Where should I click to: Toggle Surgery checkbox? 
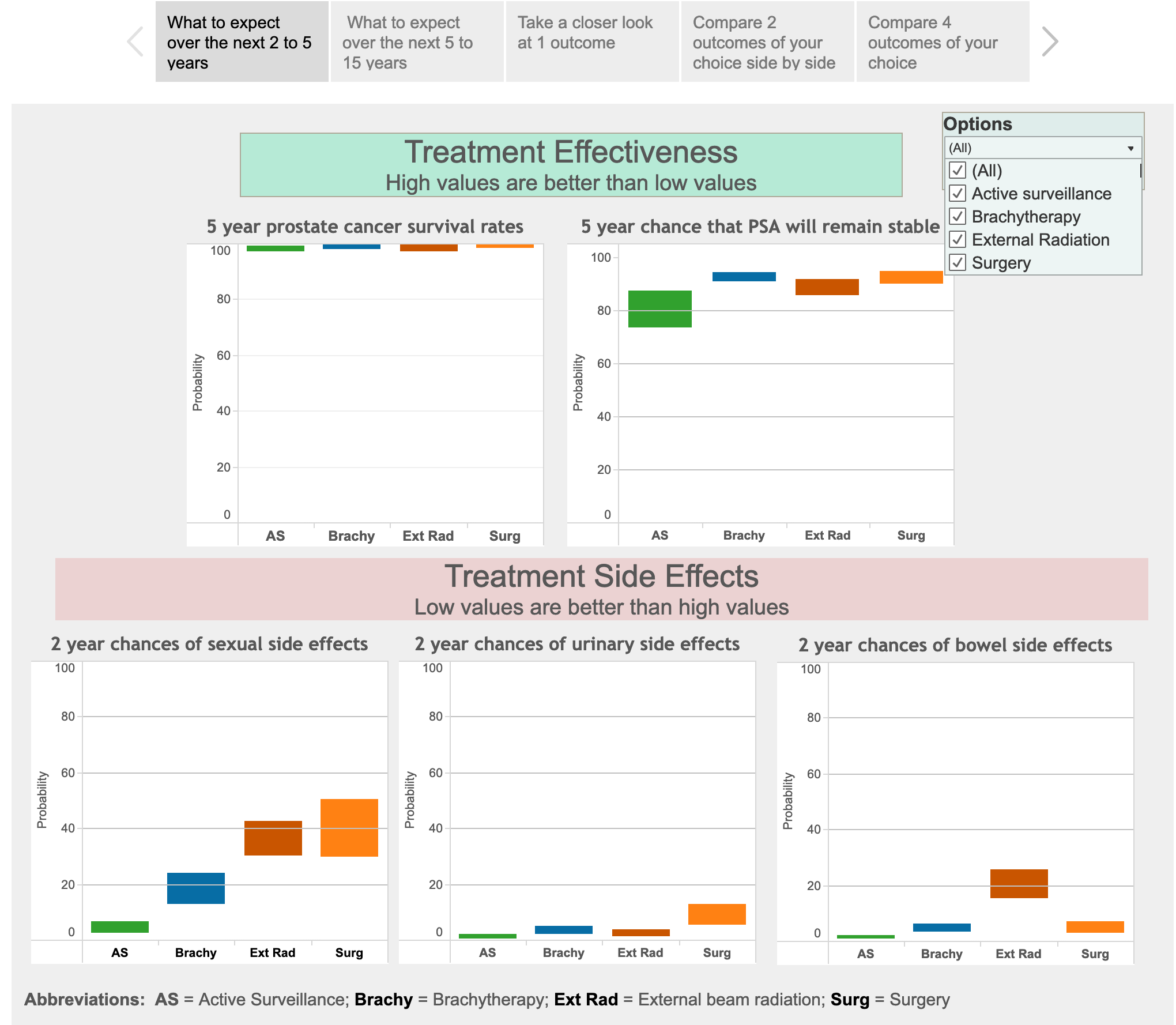pyautogui.click(x=958, y=263)
